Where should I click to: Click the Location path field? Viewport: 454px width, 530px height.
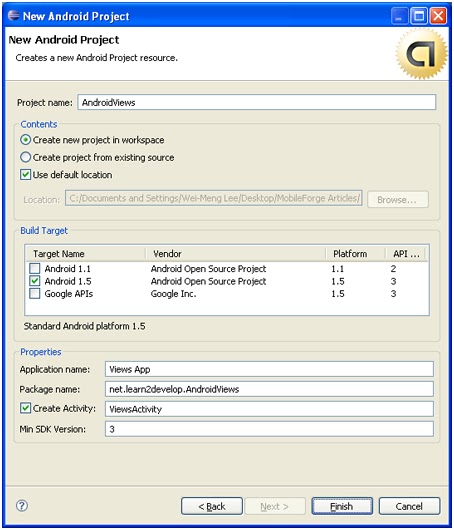click(214, 198)
